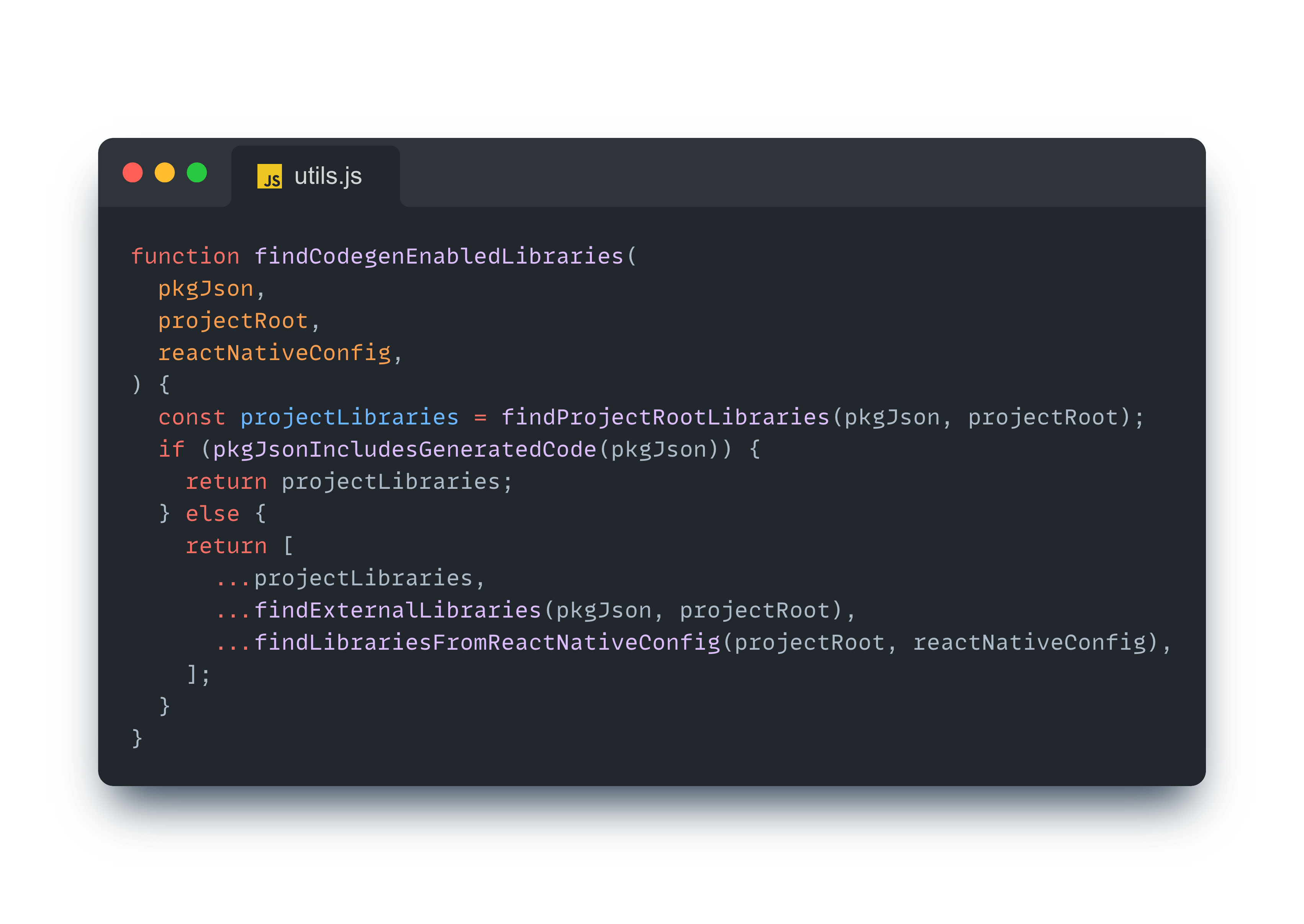Click the final closing brace of function
Viewport: 1304px width, 924px height.
pyautogui.click(x=137, y=739)
